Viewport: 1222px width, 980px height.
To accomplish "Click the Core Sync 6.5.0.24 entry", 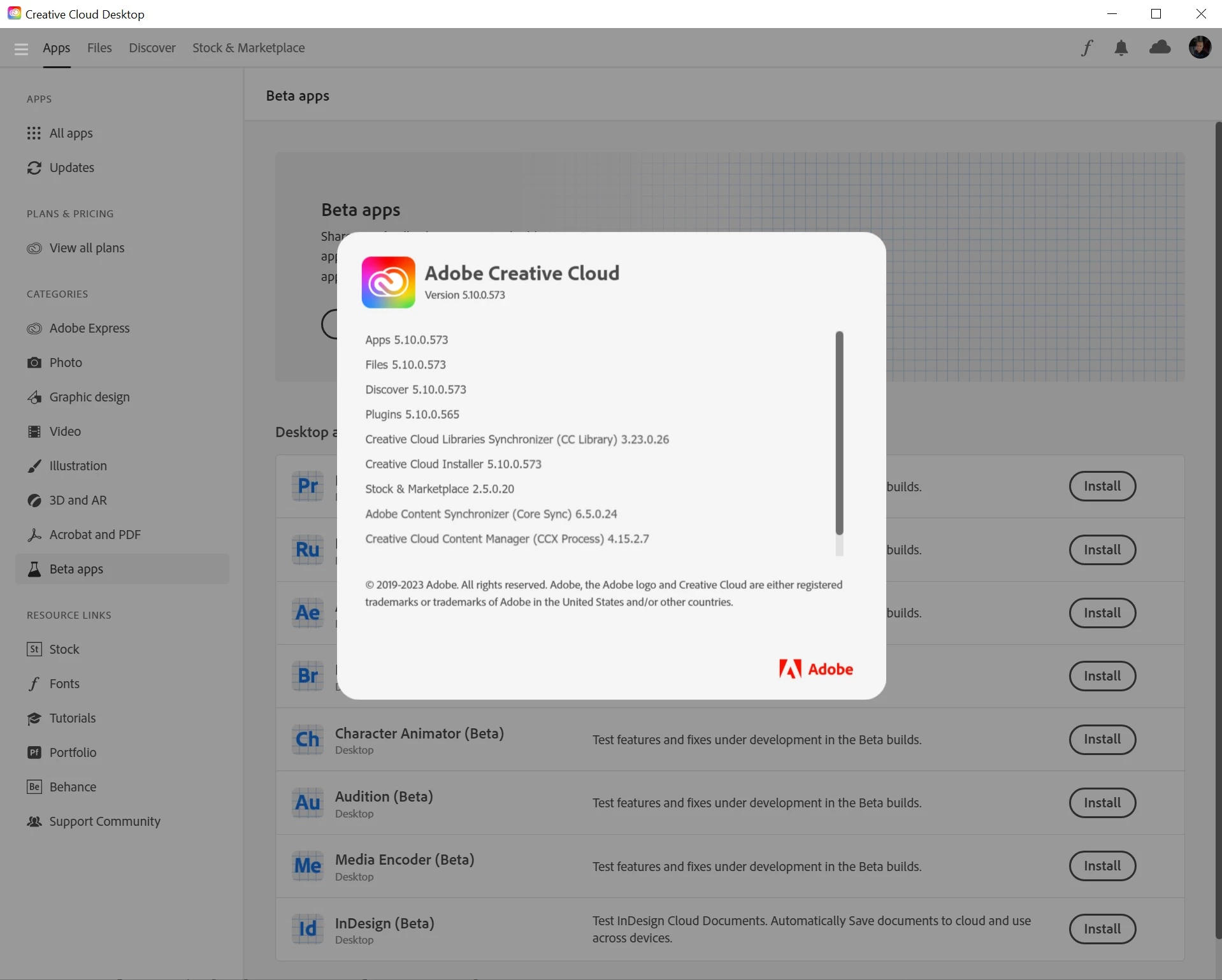I will 491,514.
